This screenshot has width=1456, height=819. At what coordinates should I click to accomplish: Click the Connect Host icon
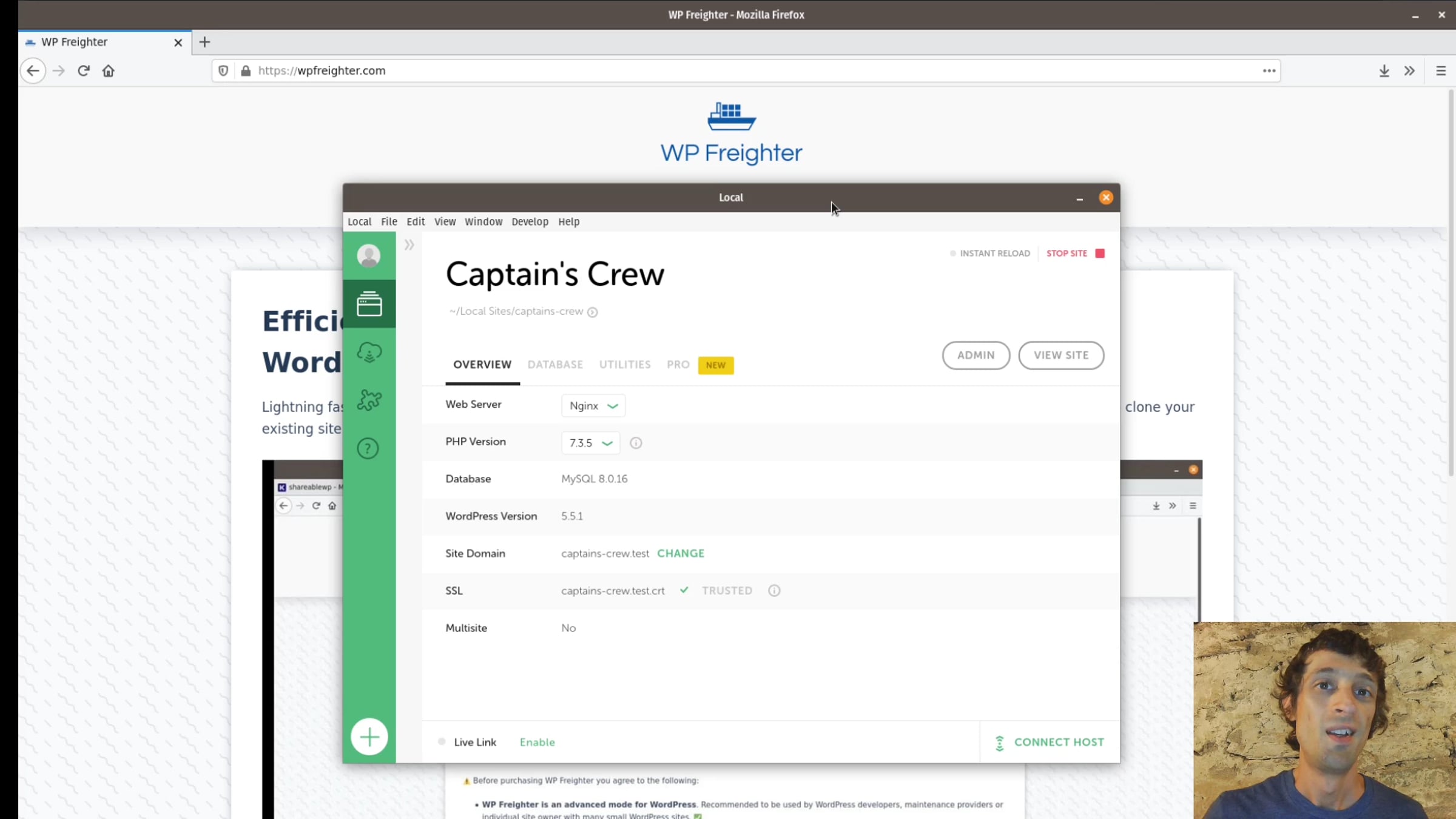pyautogui.click(x=999, y=743)
